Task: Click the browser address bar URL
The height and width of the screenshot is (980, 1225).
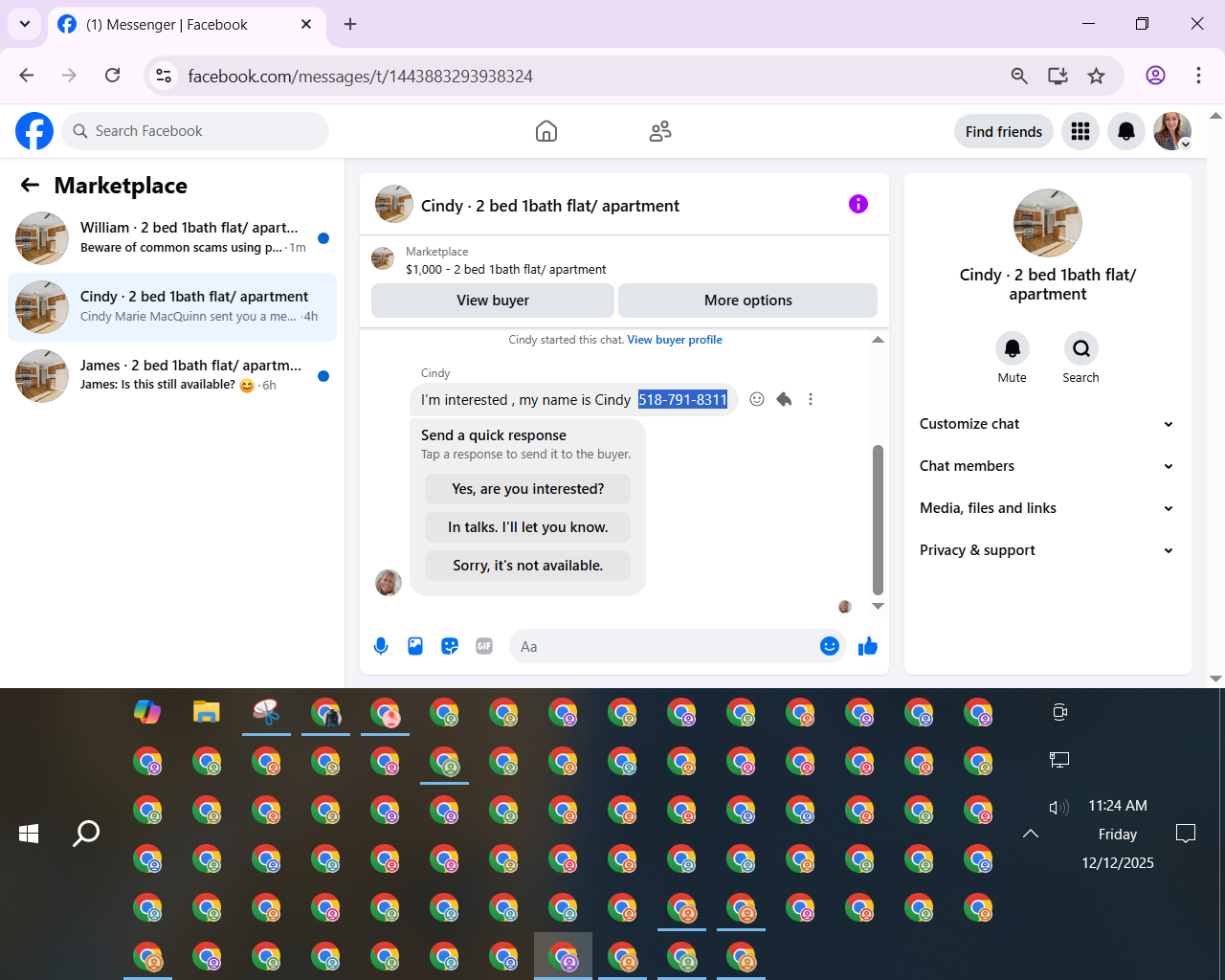Action: (360, 76)
